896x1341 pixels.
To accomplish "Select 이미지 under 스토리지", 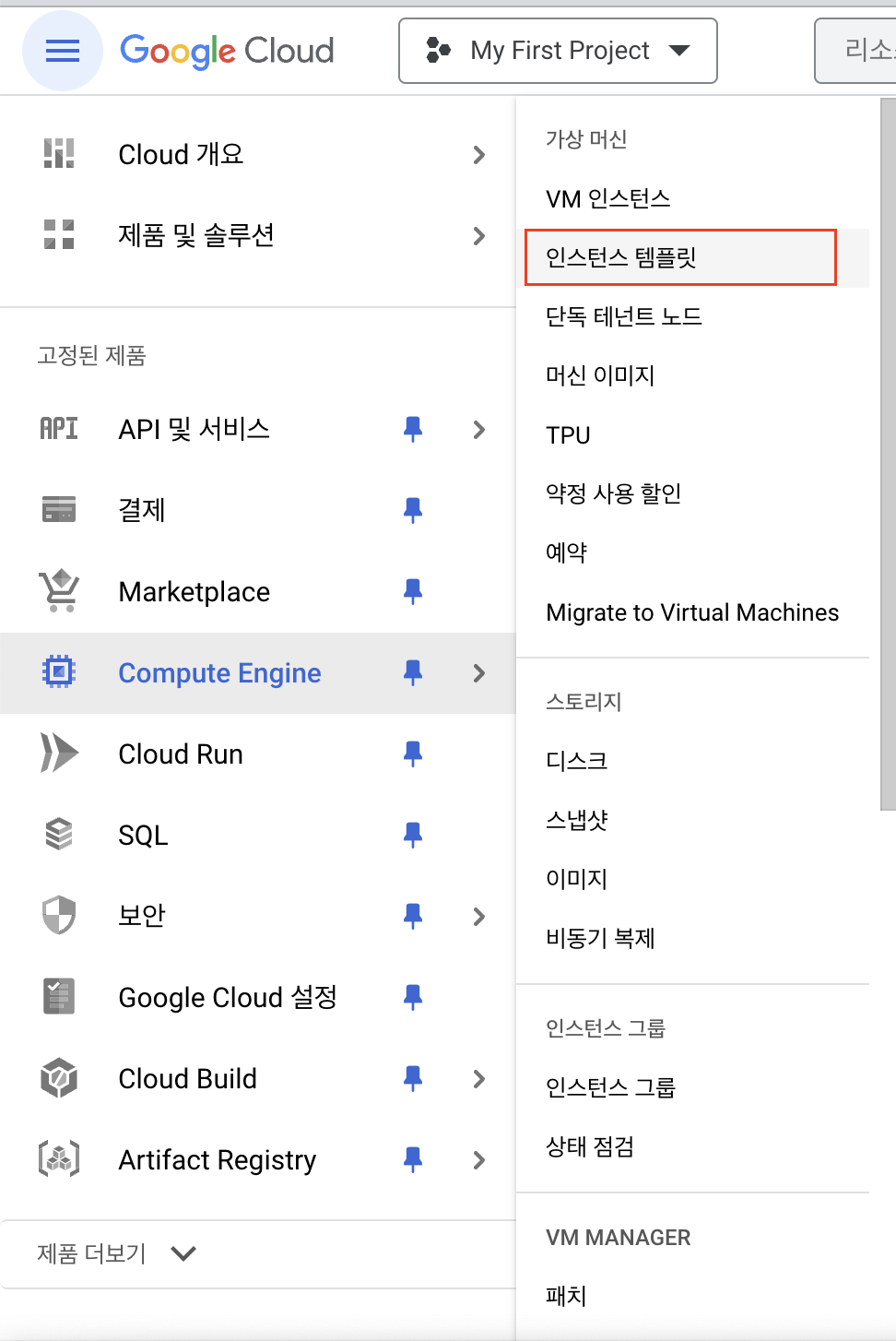I will 576,879.
